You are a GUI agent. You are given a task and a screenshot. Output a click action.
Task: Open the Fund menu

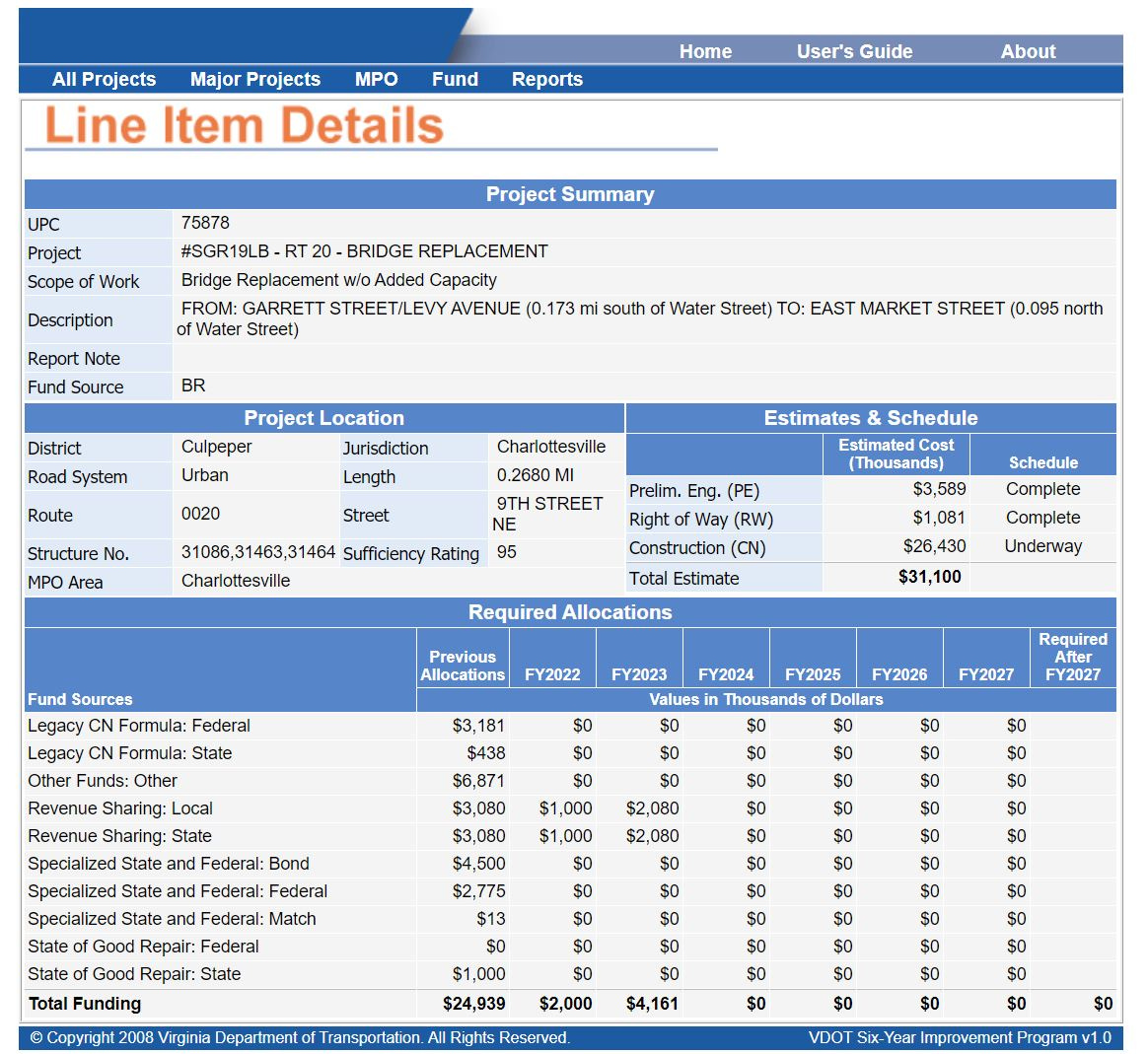click(455, 79)
